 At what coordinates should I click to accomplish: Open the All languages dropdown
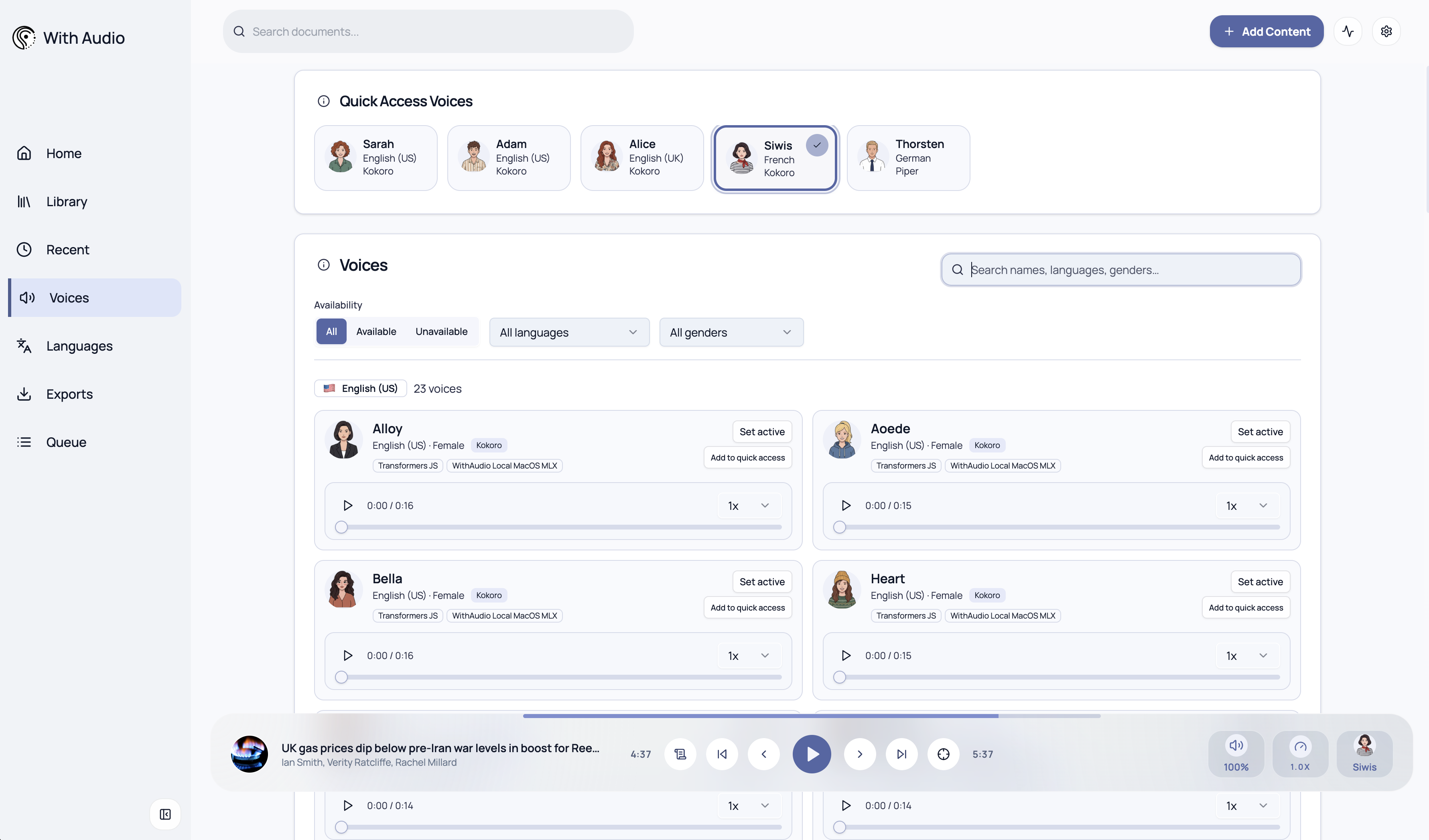[x=569, y=332]
